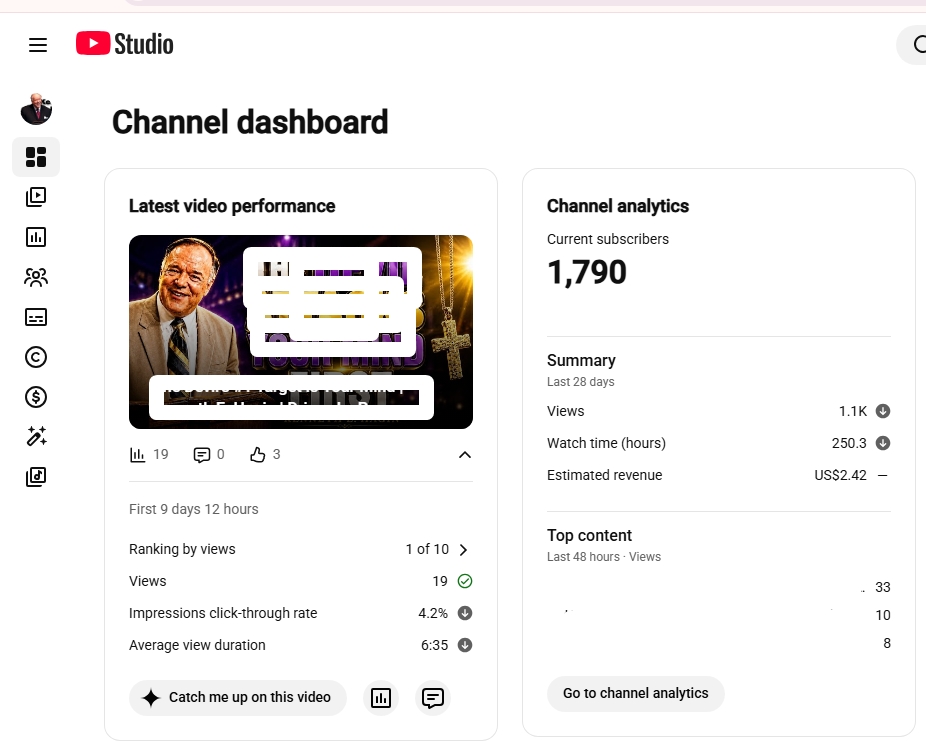Click down-arrow indicator for Impressions click-through rate
The height and width of the screenshot is (741, 926).
coord(465,613)
